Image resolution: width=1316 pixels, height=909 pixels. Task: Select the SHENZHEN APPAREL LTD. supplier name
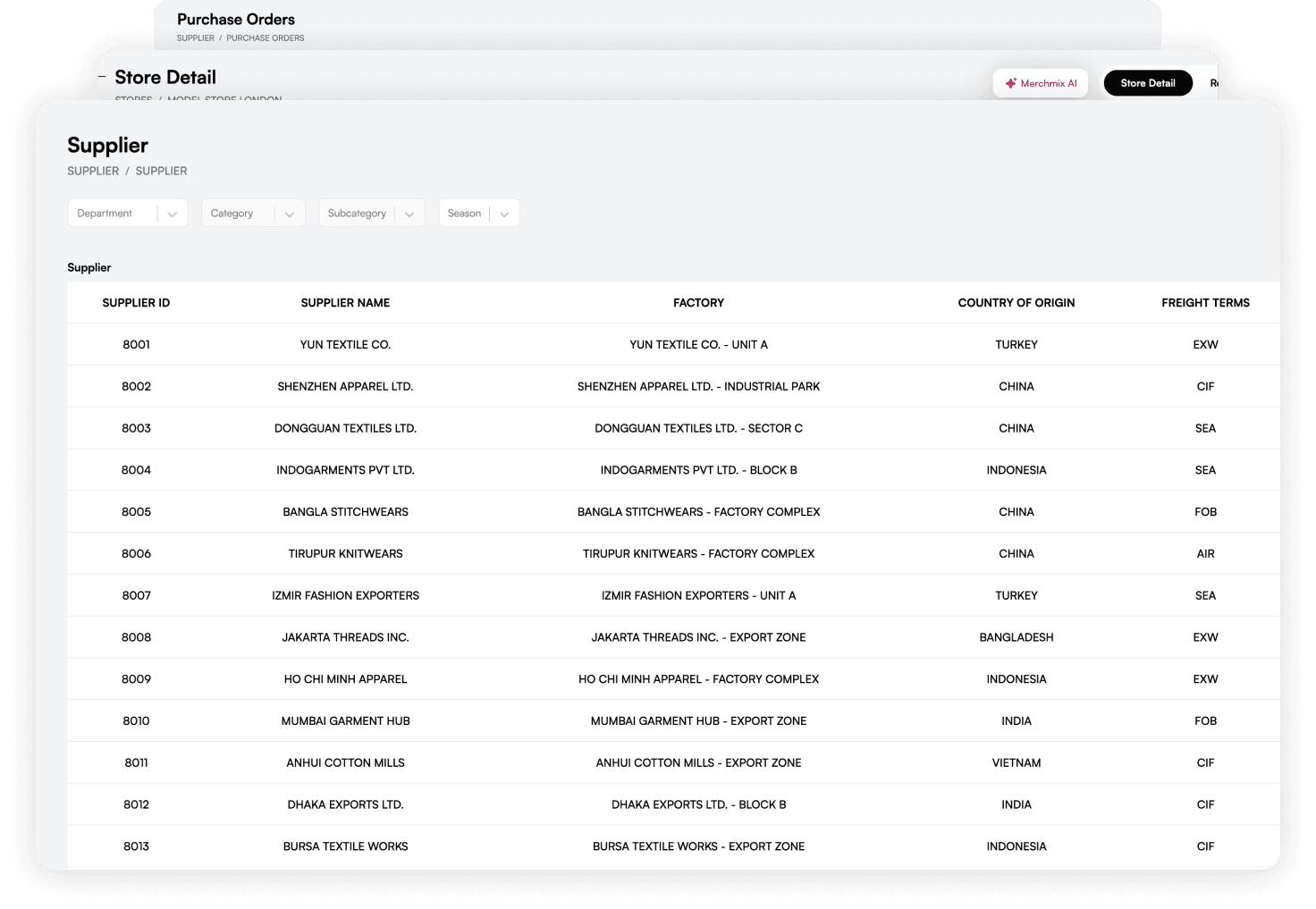pos(345,387)
